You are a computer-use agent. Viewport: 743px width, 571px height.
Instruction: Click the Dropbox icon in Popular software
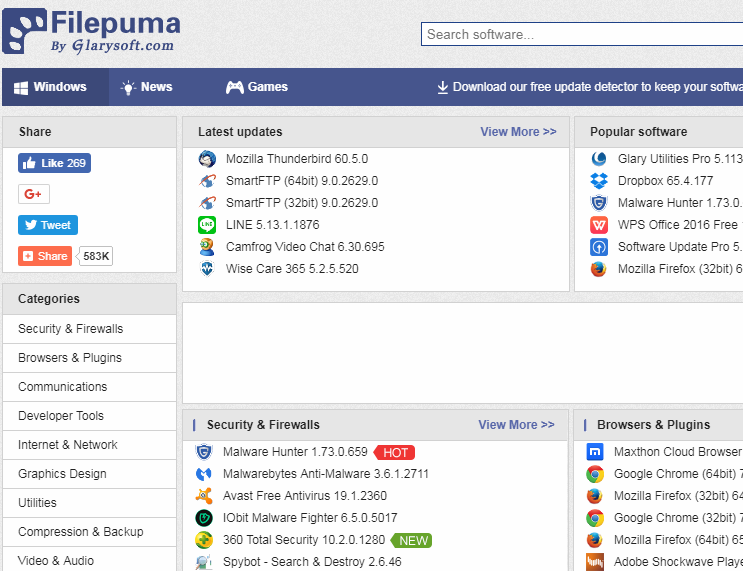(599, 181)
